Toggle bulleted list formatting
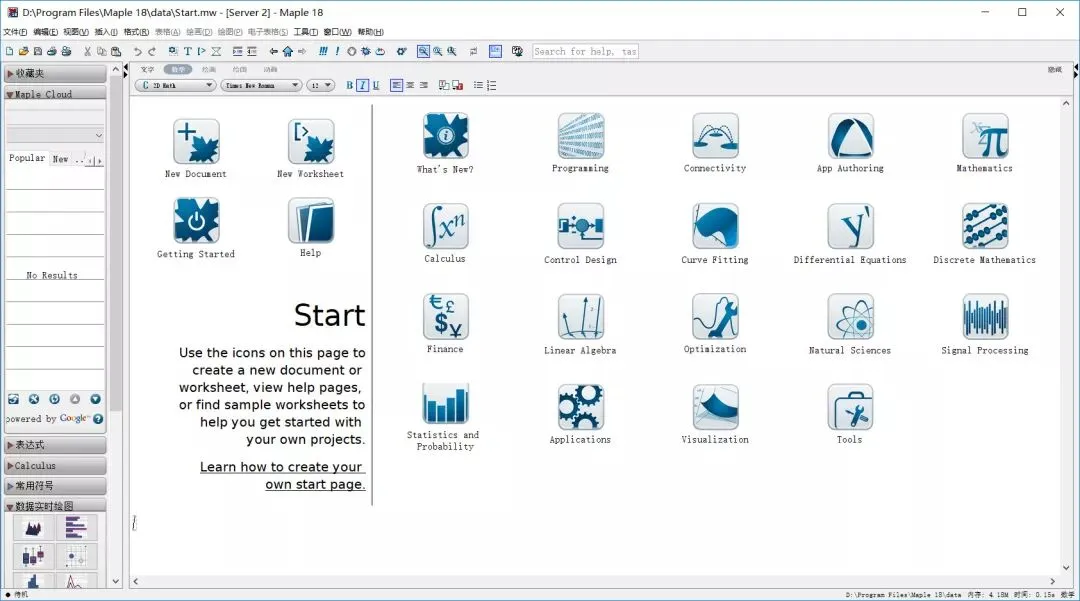This screenshot has width=1080, height=601. [x=478, y=85]
